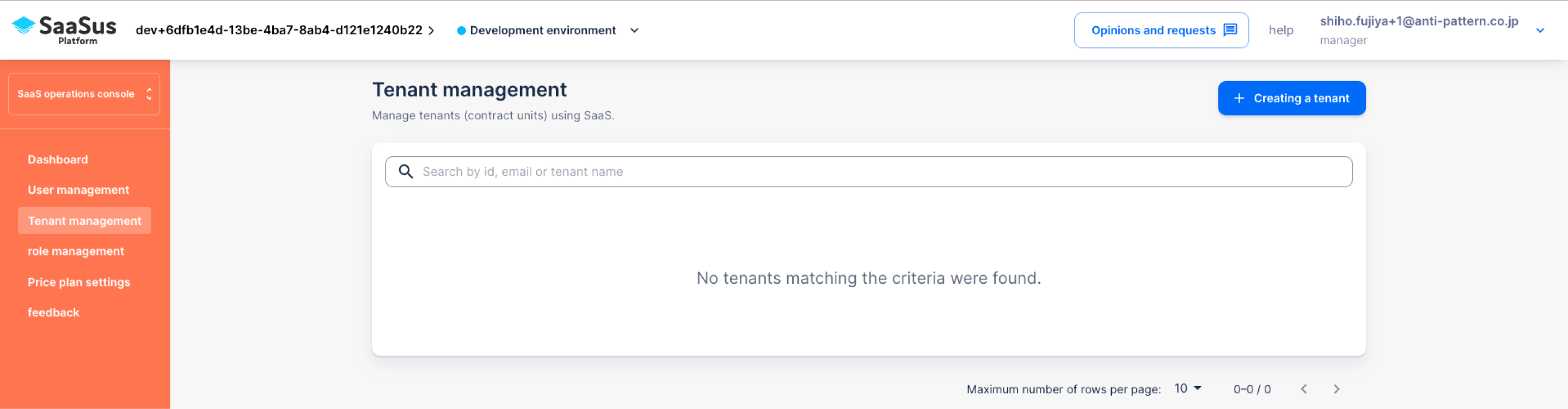The image size is (1568, 409).
Task: Focus the tenant search input field
Action: tap(868, 172)
